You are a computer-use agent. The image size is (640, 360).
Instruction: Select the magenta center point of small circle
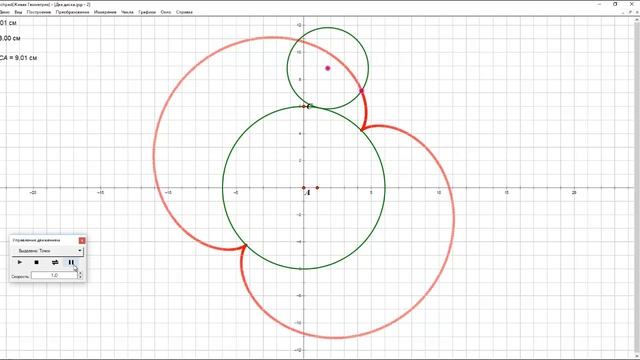[x=328, y=68]
